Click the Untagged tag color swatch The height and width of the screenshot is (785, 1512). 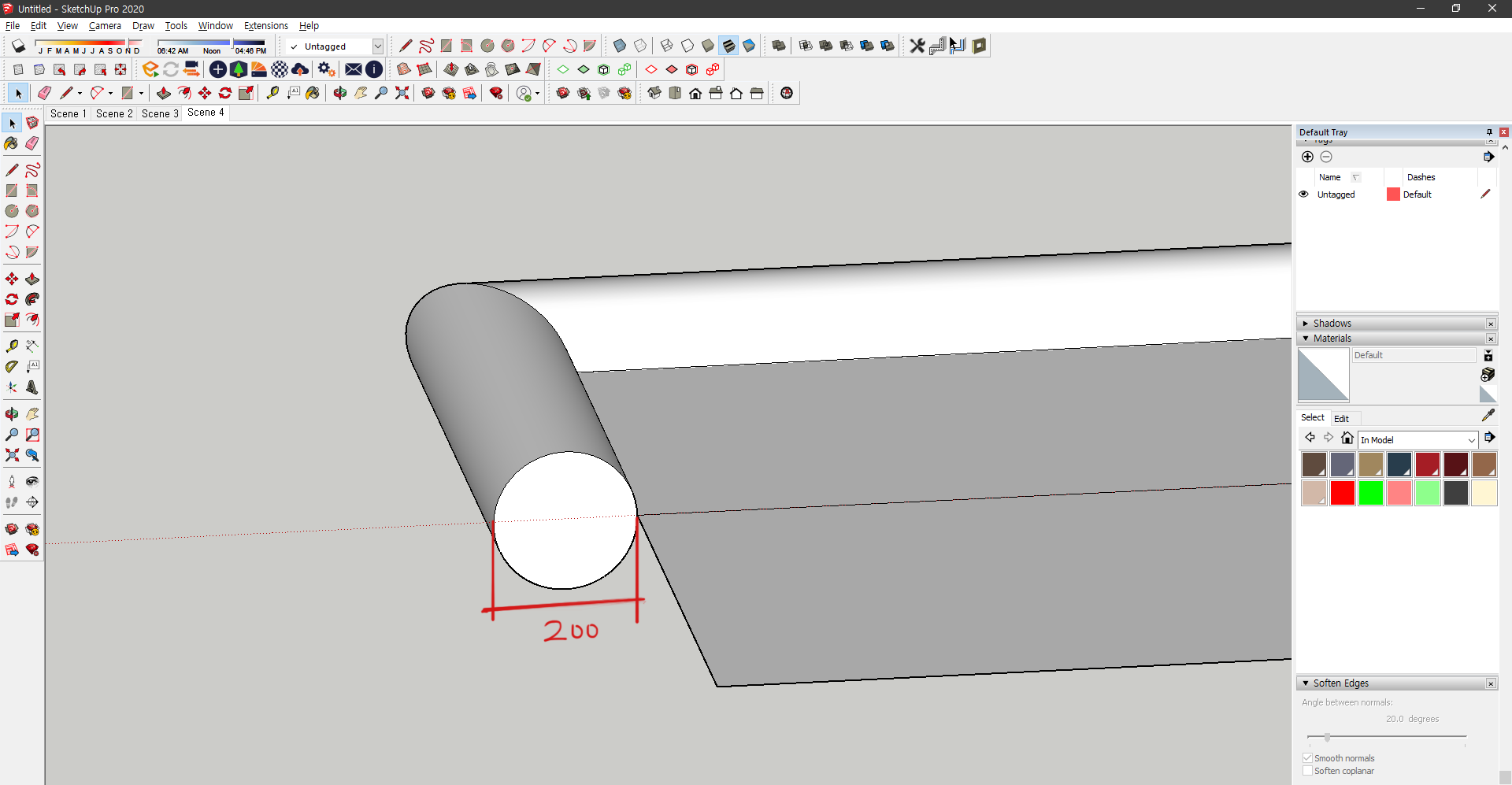tap(1393, 194)
